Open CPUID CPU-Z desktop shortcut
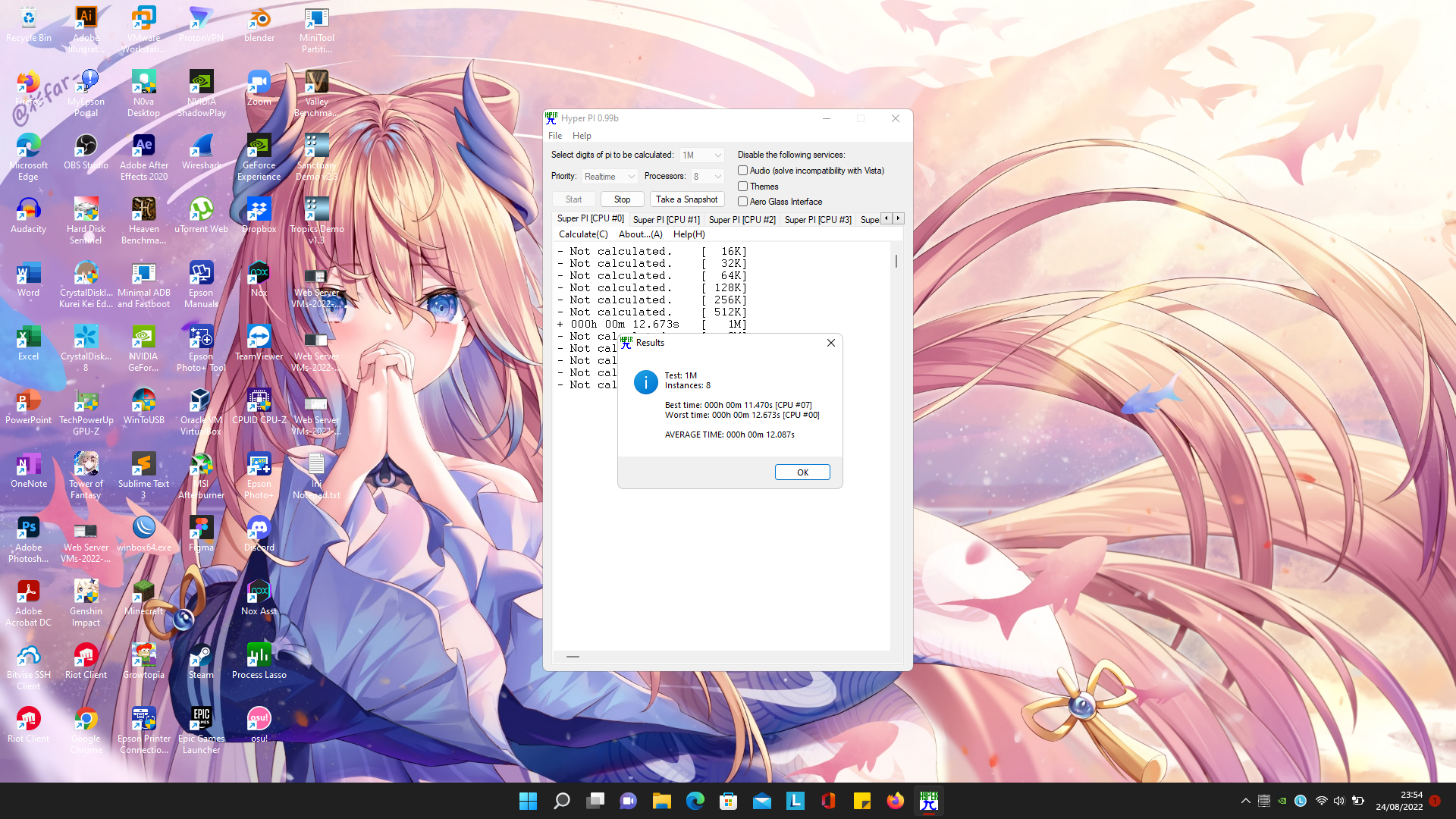Image resolution: width=1456 pixels, height=819 pixels. (x=259, y=406)
